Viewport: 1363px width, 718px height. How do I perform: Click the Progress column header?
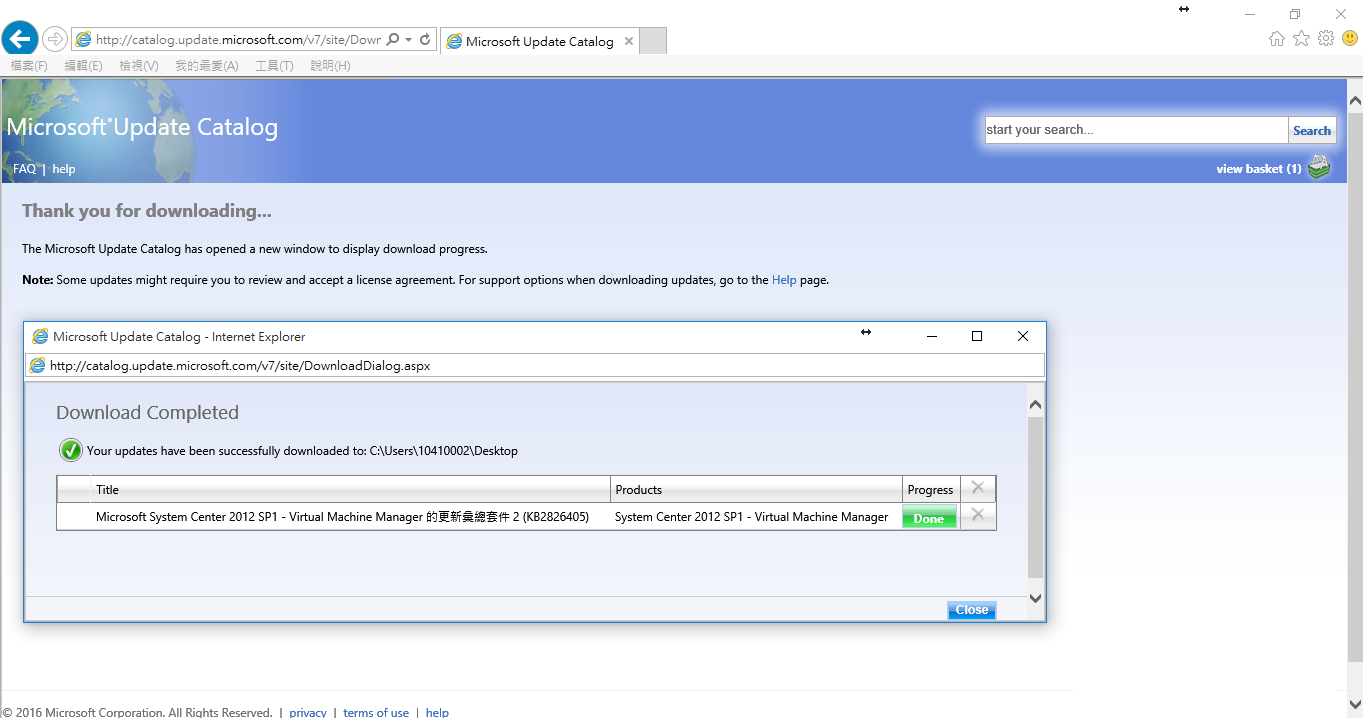(930, 490)
